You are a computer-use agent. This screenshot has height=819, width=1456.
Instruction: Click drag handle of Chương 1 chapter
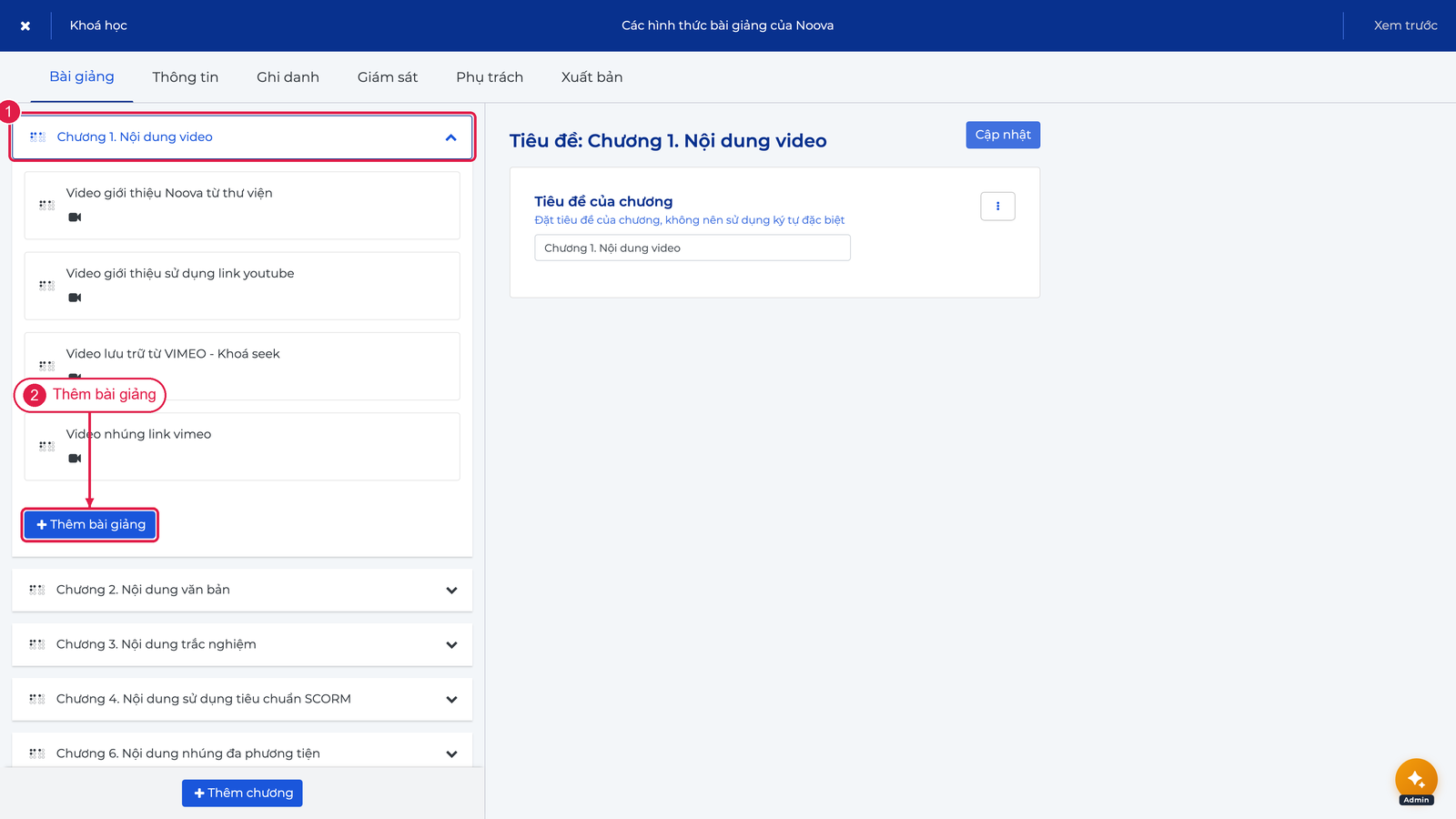37,136
